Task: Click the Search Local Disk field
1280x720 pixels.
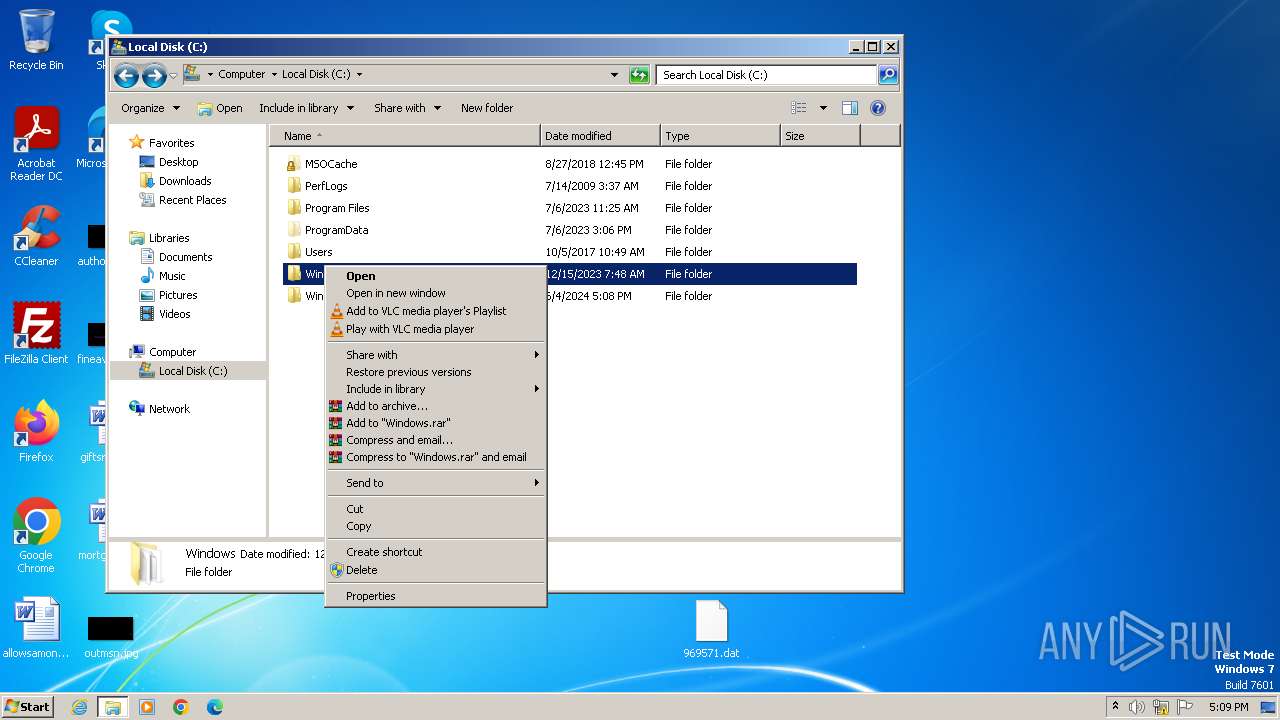Action: point(766,75)
